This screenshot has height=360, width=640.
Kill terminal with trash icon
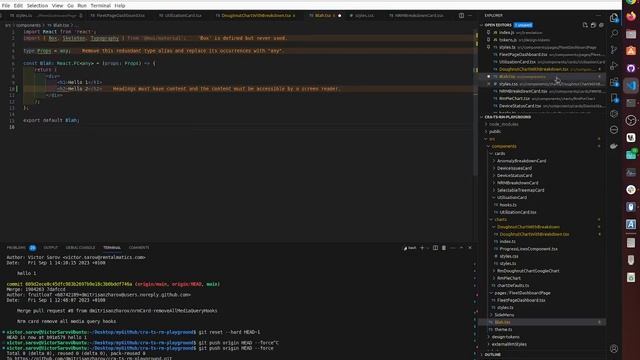pyautogui.click(x=444, y=248)
